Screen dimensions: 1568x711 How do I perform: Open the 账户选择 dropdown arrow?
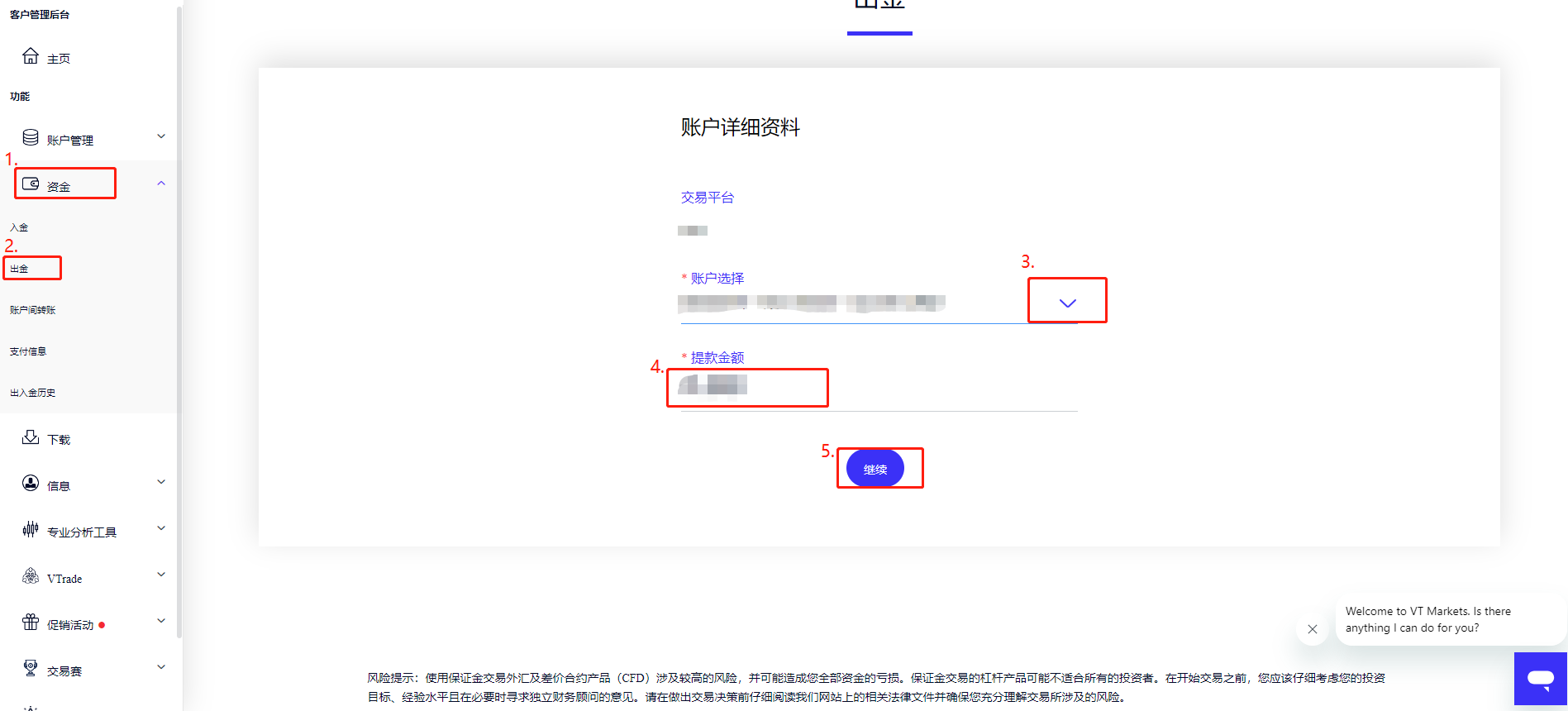1067,303
